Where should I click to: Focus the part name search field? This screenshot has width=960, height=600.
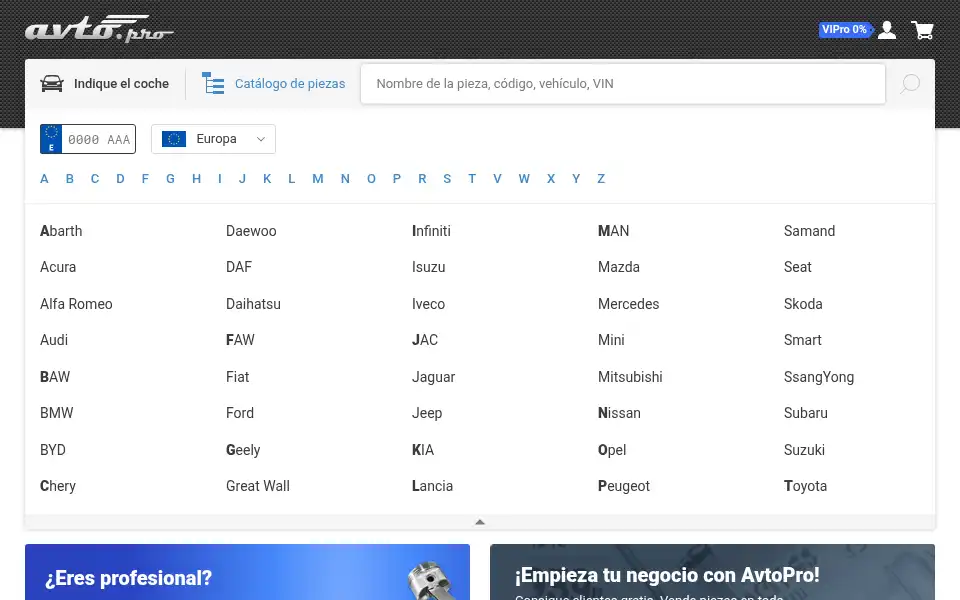623,83
